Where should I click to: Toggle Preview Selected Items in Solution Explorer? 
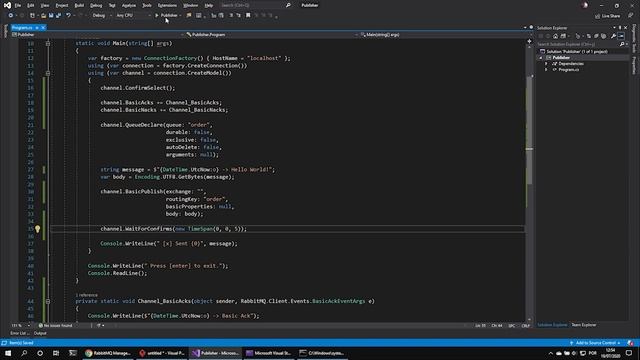point(621,36)
